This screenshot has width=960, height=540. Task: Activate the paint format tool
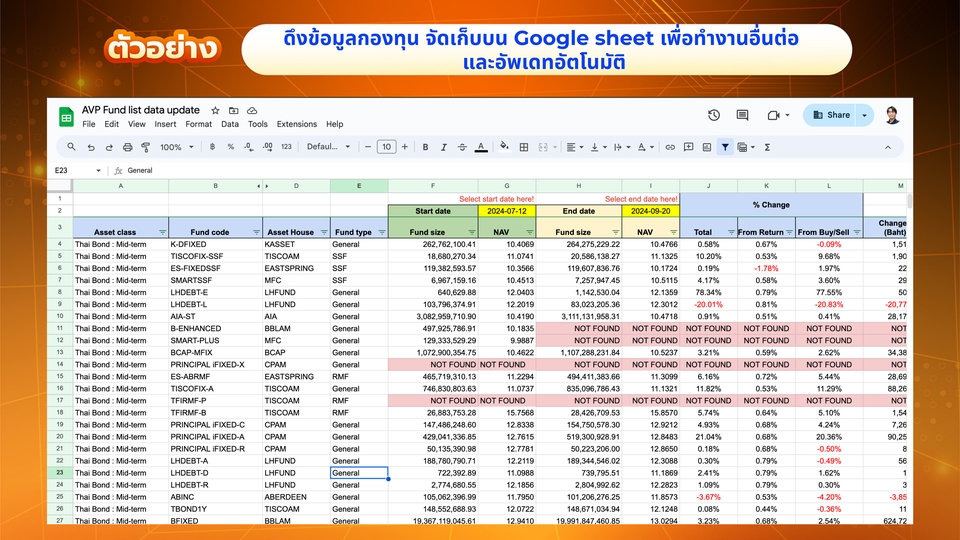(x=146, y=147)
